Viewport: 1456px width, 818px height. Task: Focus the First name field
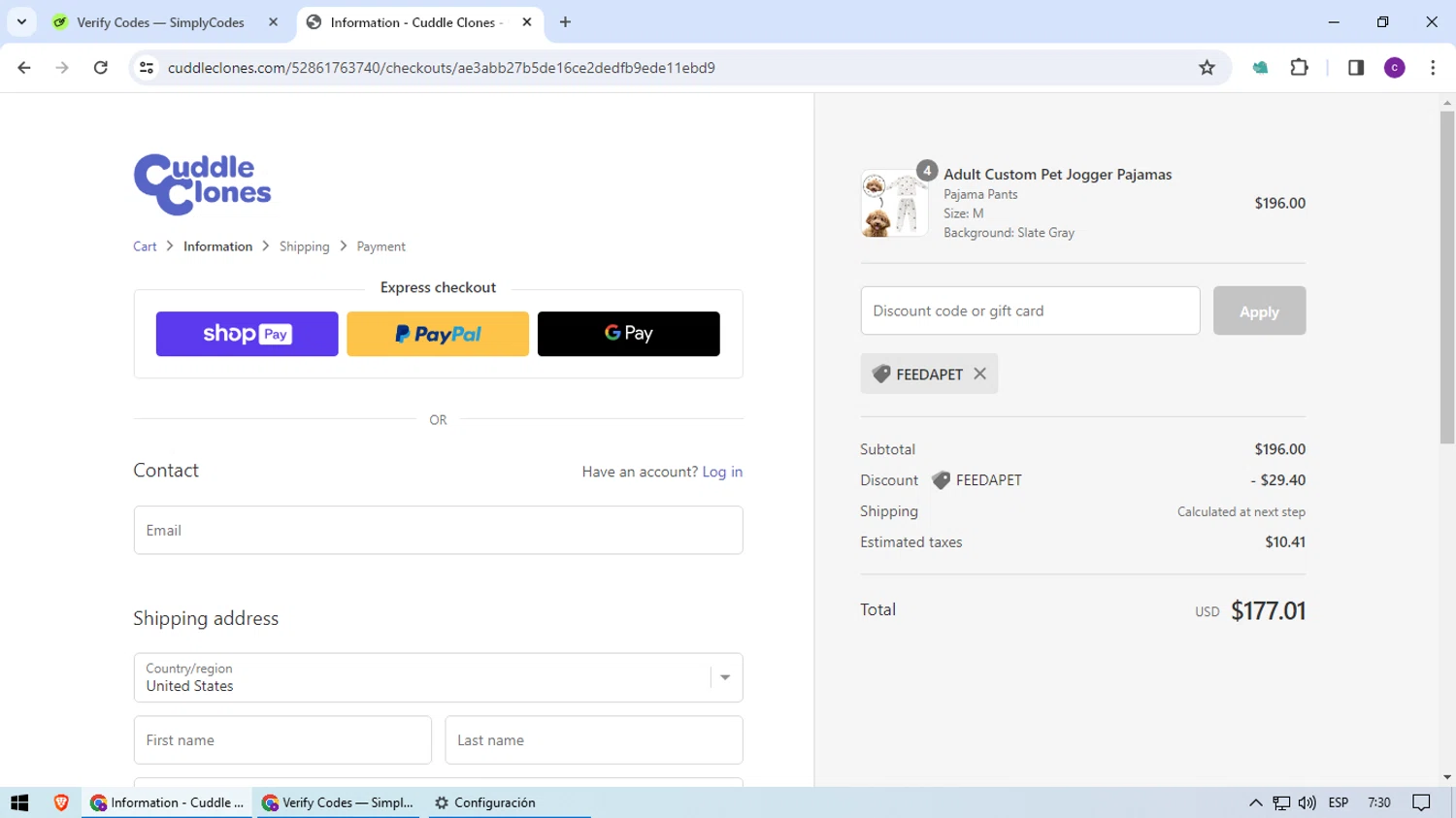(282, 740)
